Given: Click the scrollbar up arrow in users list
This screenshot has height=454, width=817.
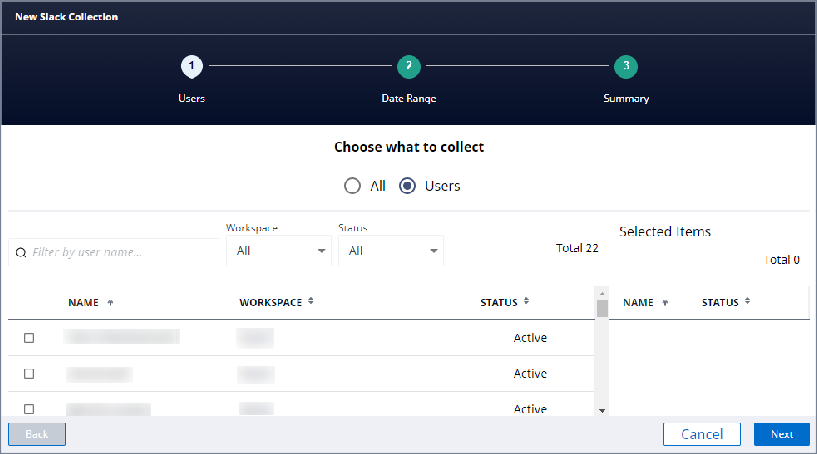Looking at the screenshot, I should tap(602, 293).
